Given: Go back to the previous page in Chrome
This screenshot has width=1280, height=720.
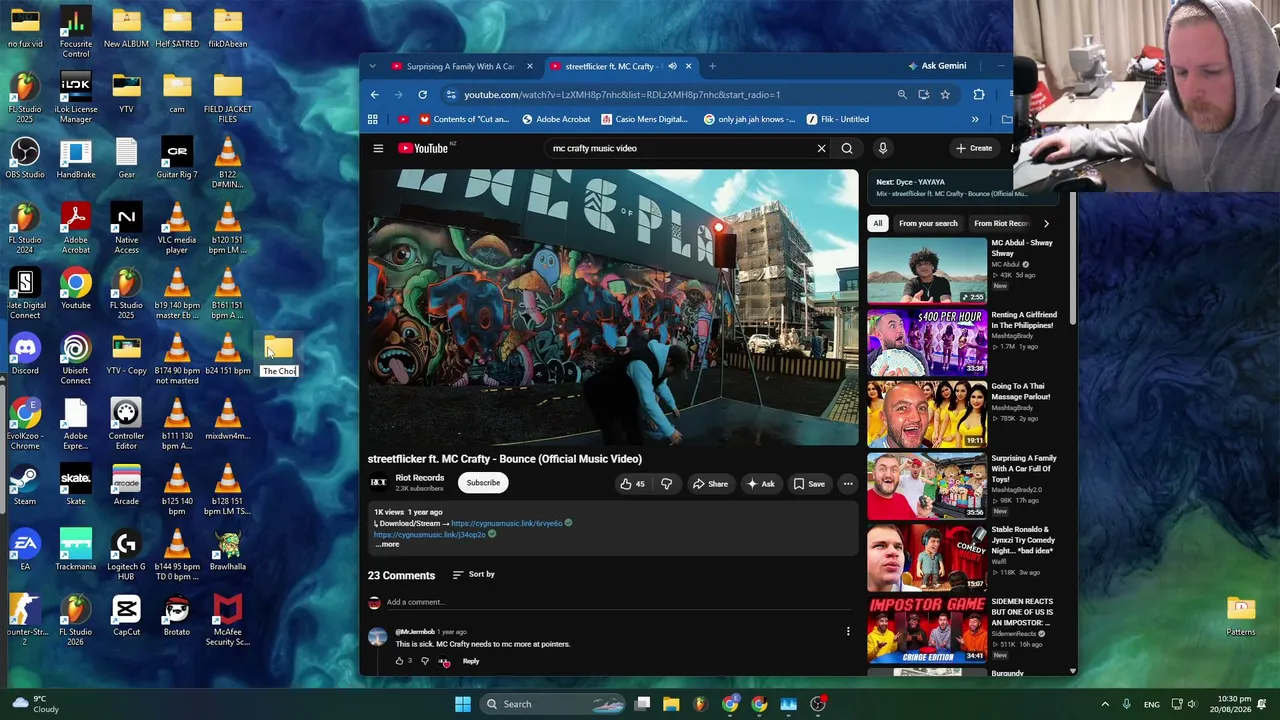Looking at the screenshot, I should tap(374, 95).
